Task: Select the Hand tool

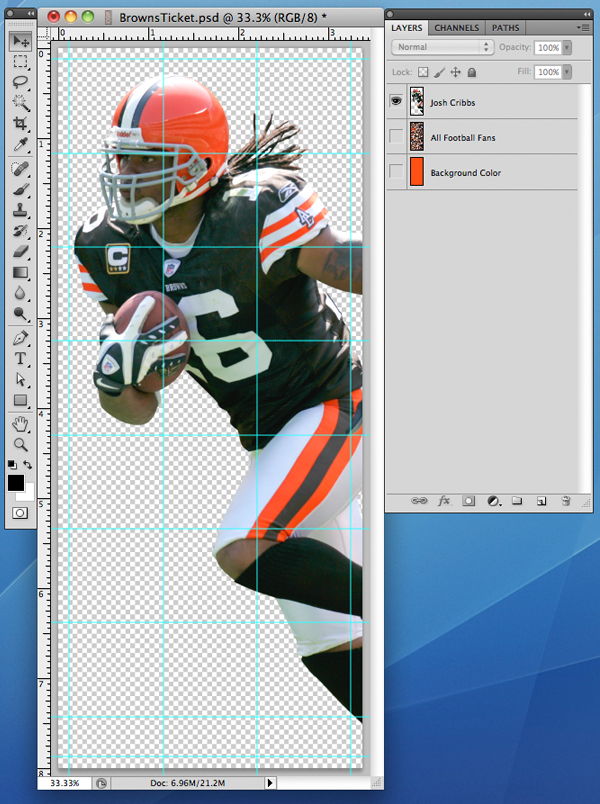Action: [21, 424]
